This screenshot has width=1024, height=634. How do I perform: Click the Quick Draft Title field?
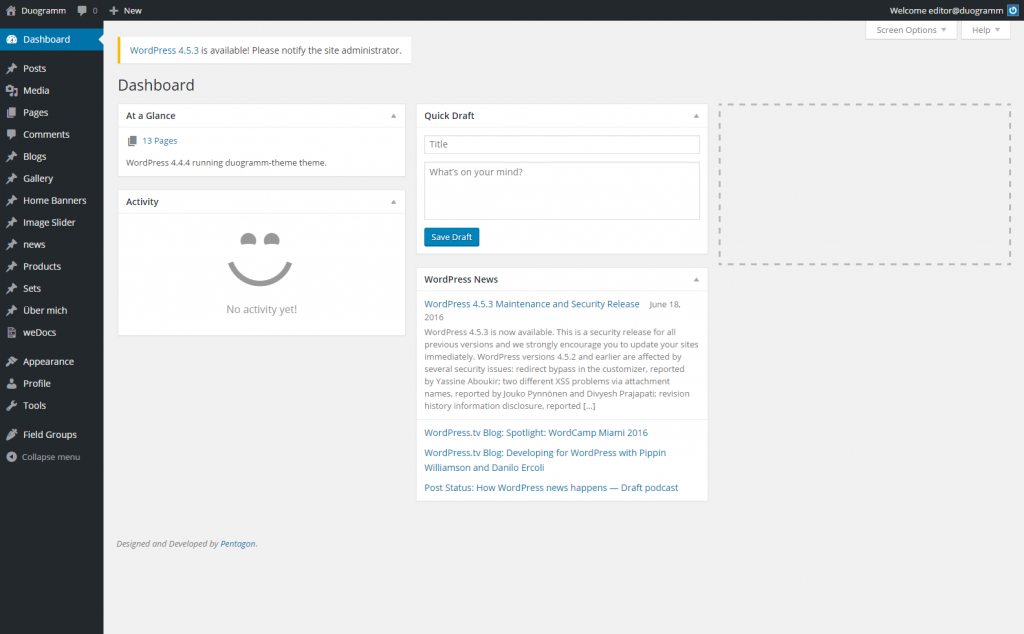click(562, 144)
